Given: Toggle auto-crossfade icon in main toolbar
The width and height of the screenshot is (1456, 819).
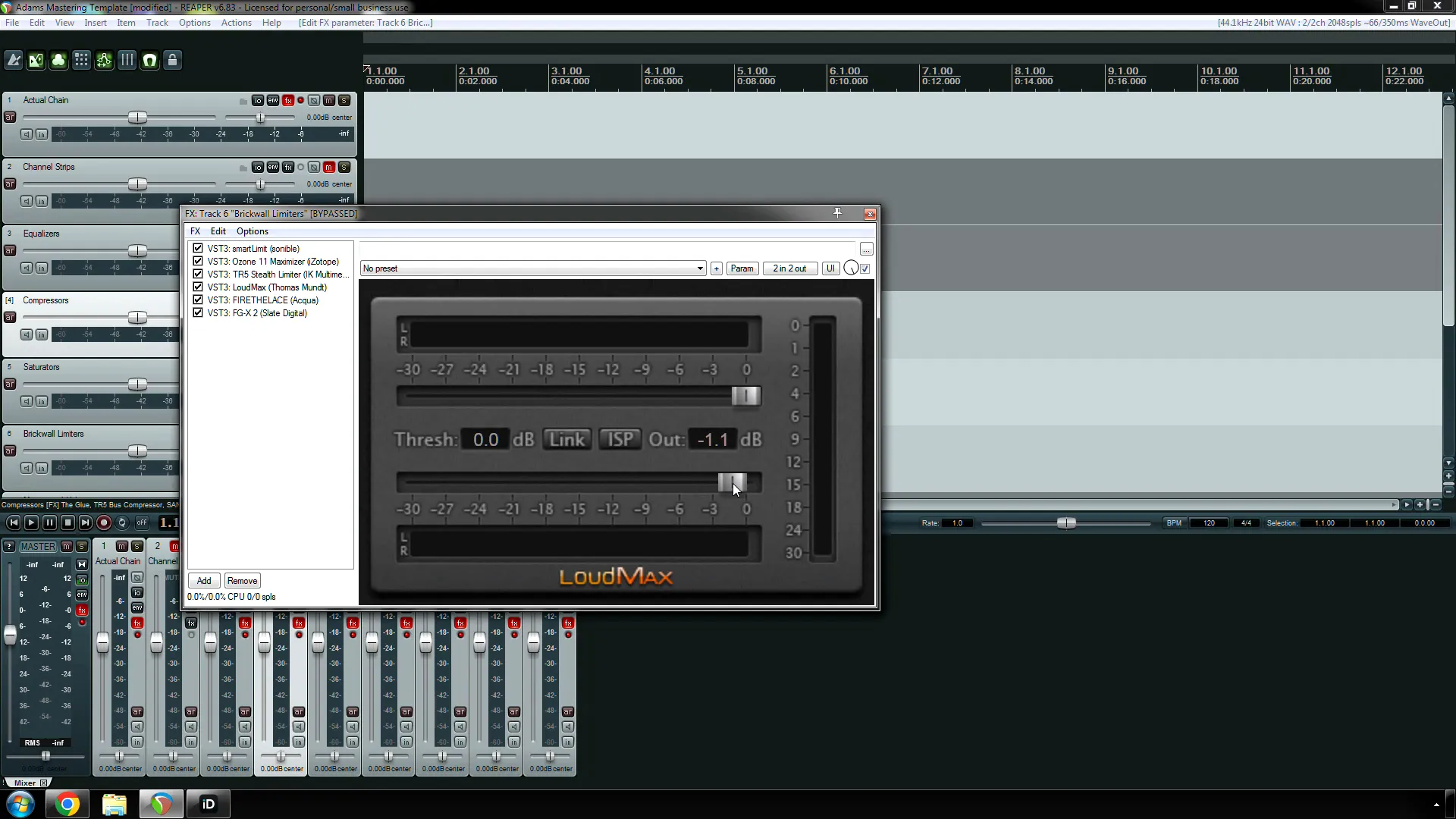Looking at the screenshot, I should (x=36, y=60).
